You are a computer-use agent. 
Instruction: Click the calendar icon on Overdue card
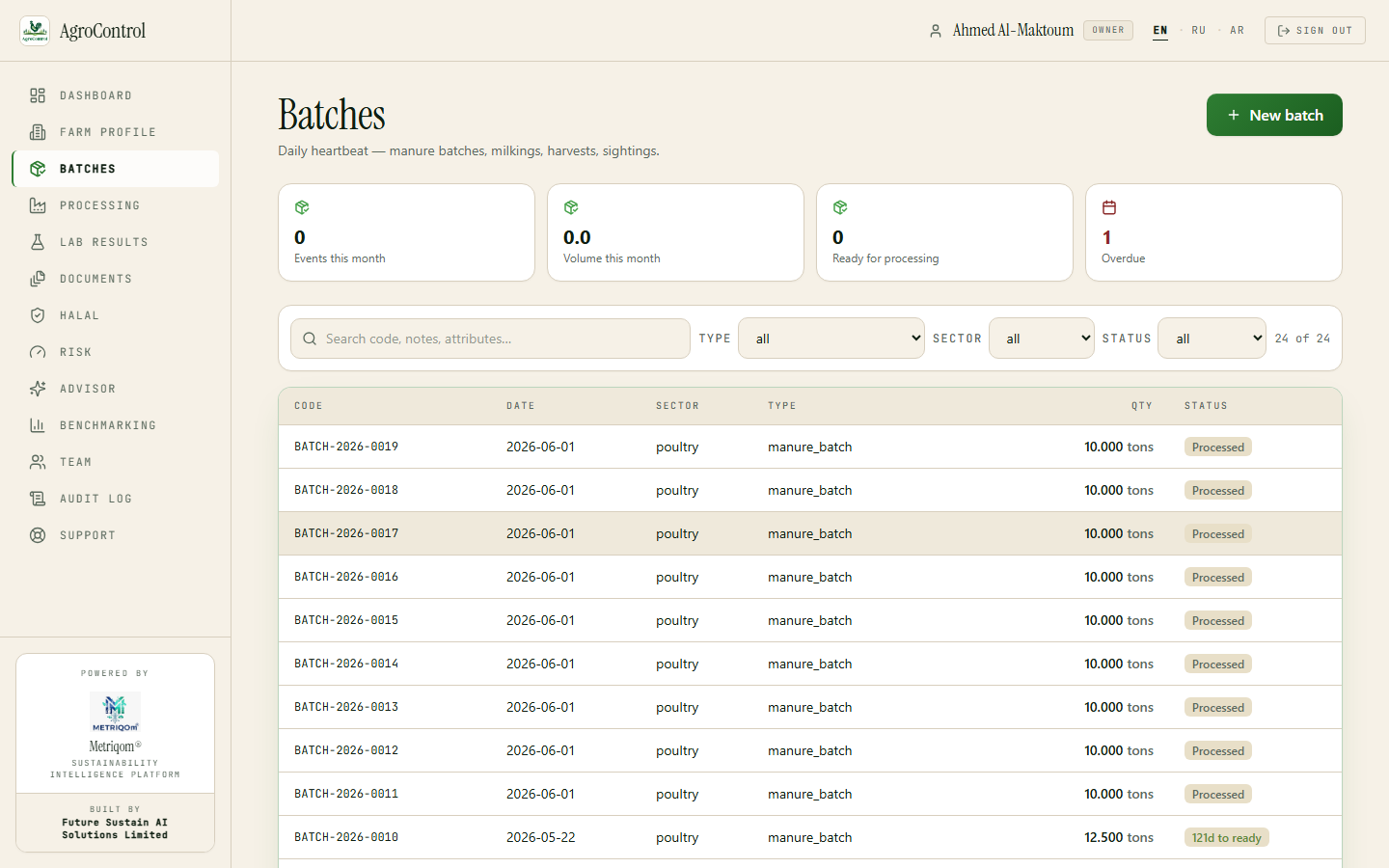pyautogui.click(x=1109, y=207)
